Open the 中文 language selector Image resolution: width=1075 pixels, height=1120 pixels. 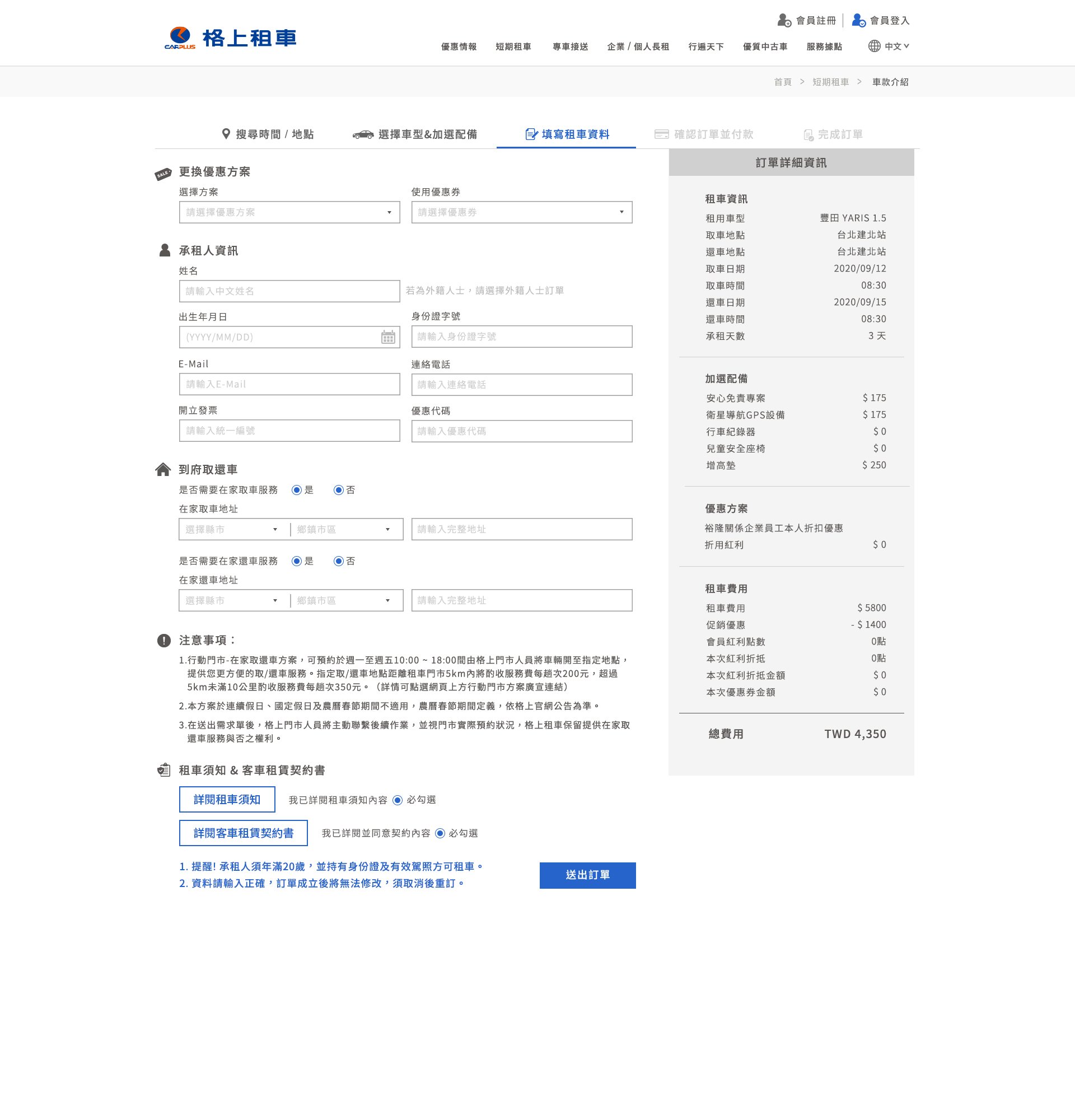pyautogui.click(x=897, y=46)
